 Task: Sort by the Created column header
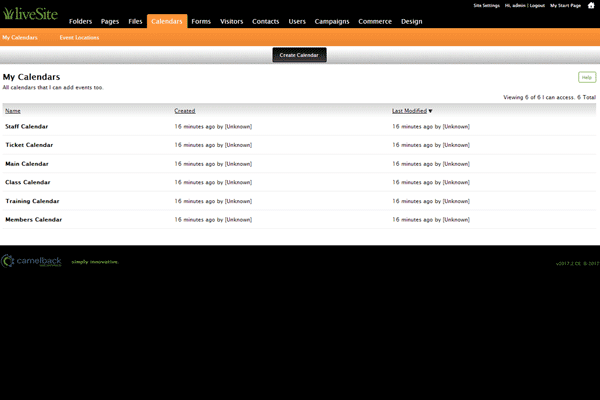click(x=184, y=111)
